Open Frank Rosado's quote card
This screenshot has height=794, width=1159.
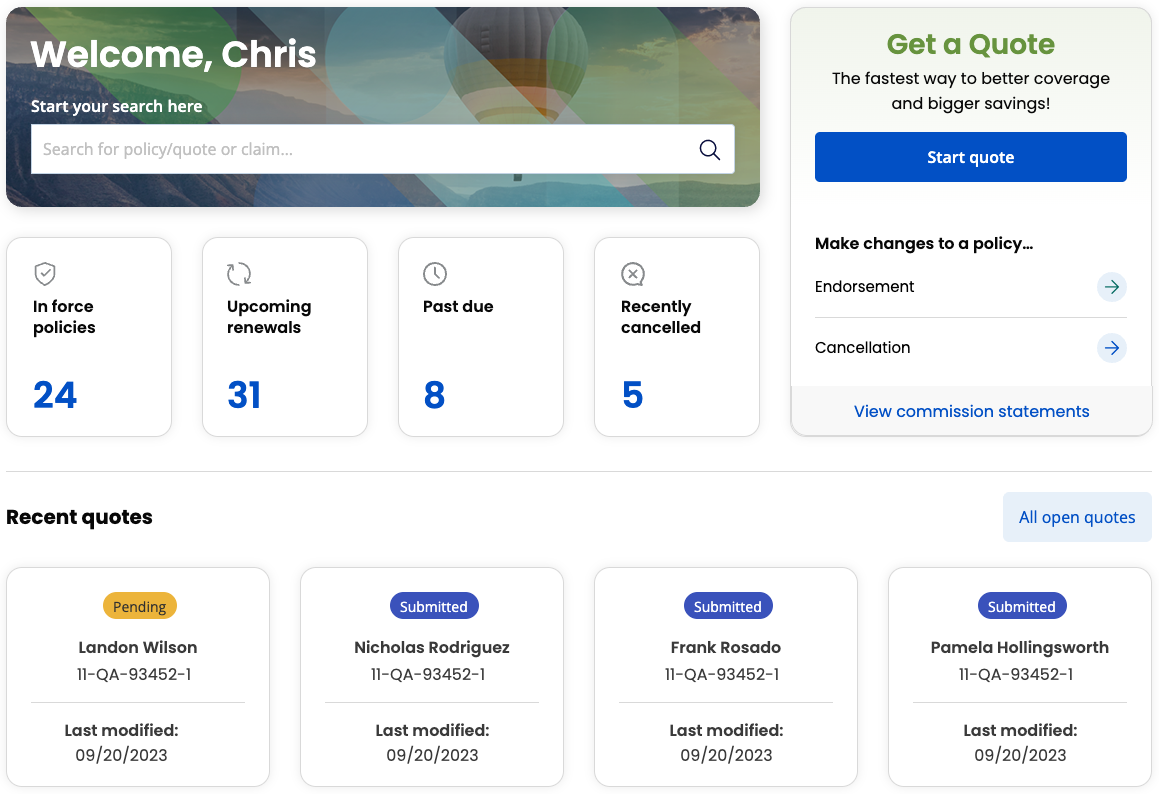click(x=726, y=677)
